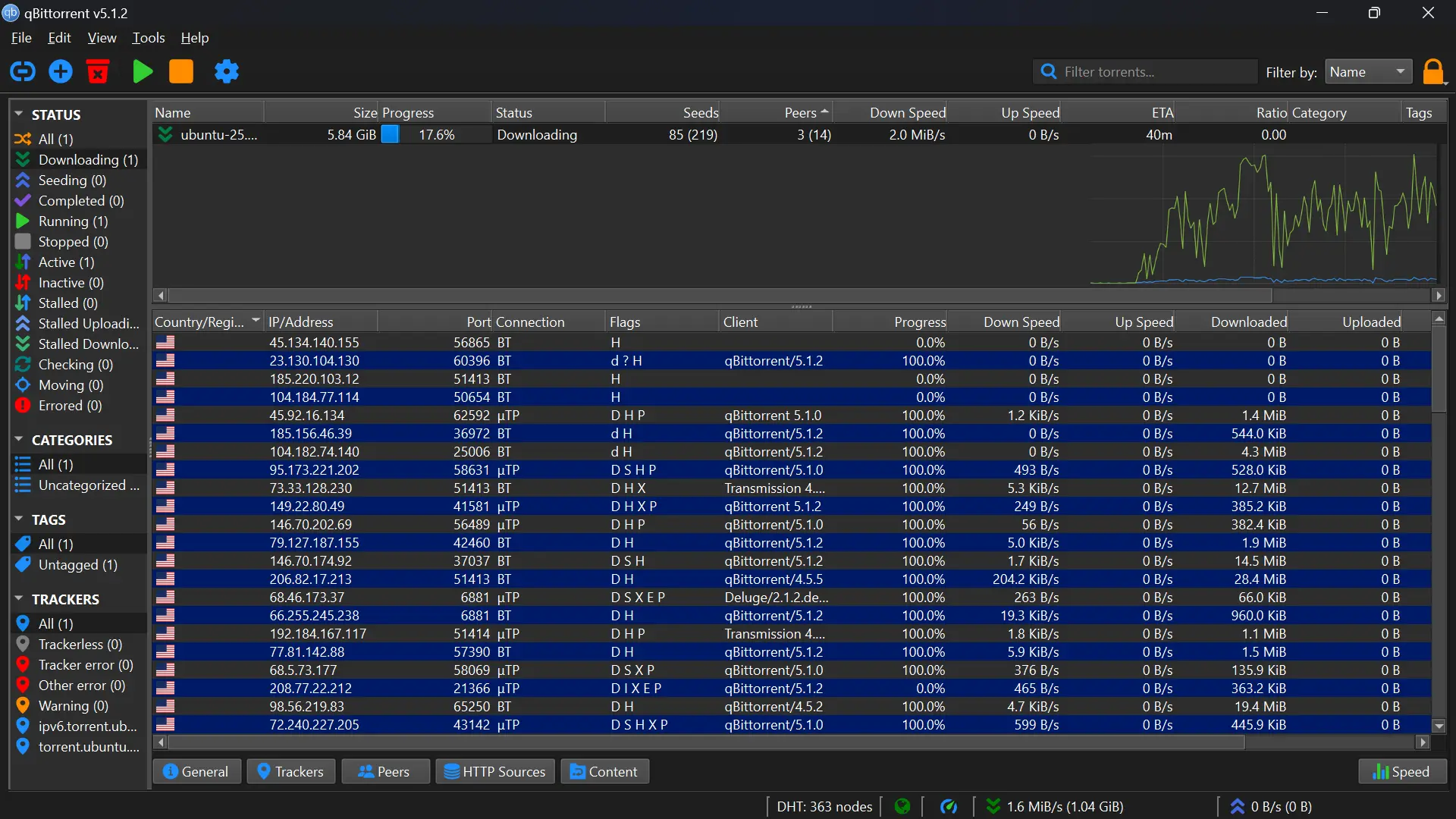This screenshot has height=819, width=1456.
Task: Select the Completed (0) status filter
Action: click(79, 200)
